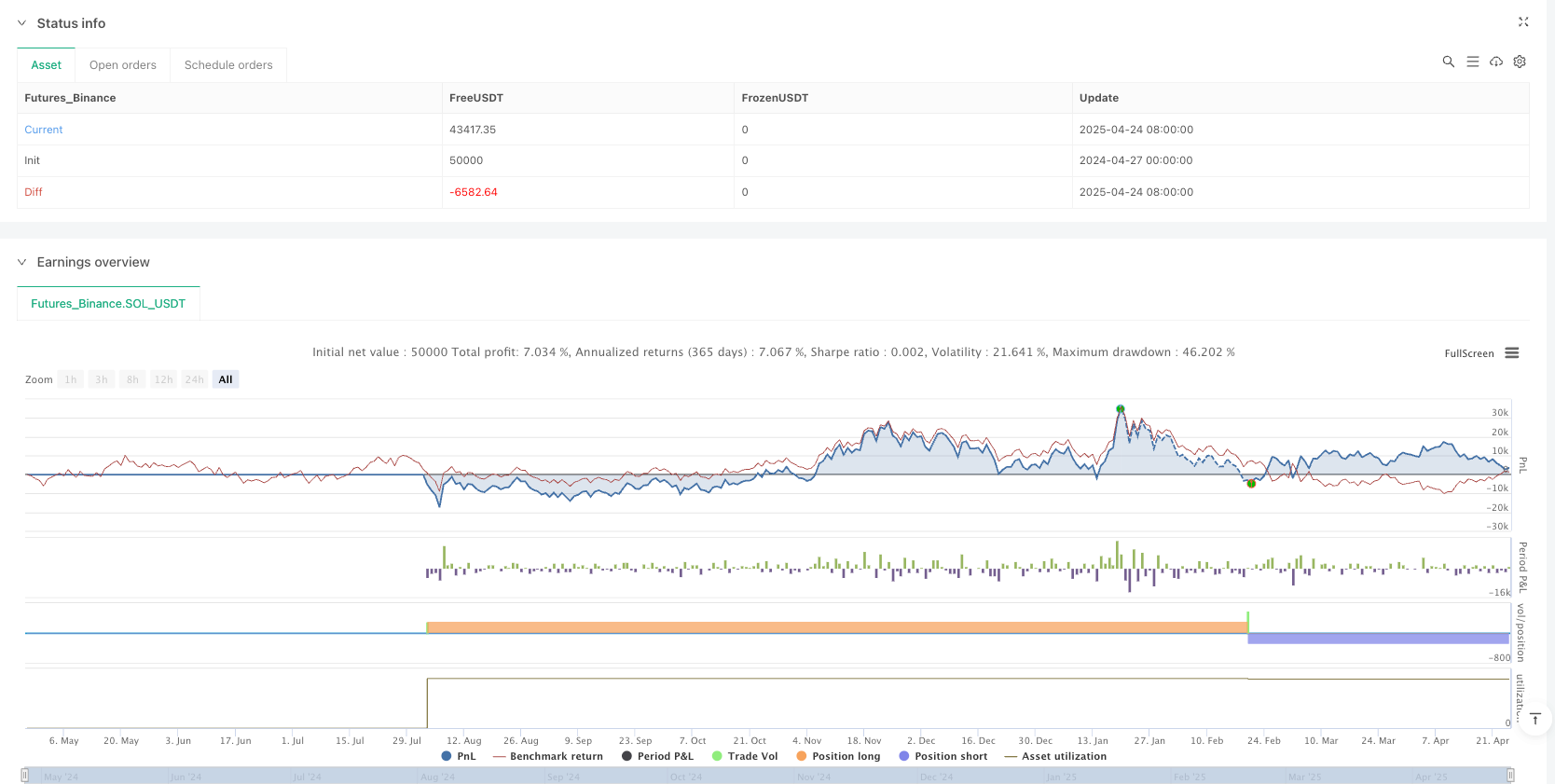1555x784 pixels.
Task: Toggle the Benchmark return legend item
Action: (548, 756)
